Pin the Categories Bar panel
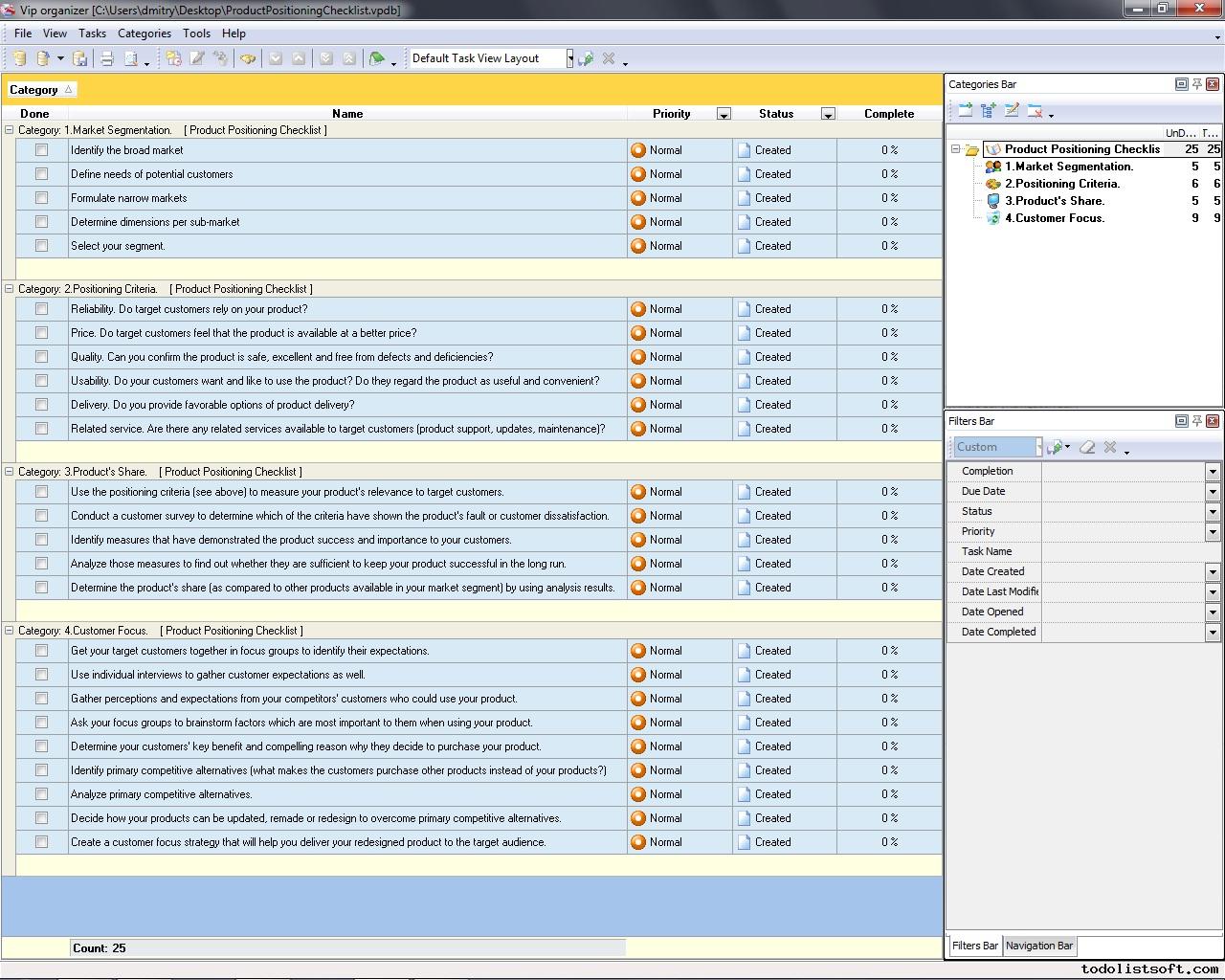Screen dimensions: 1225x980 coord(1196,84)
